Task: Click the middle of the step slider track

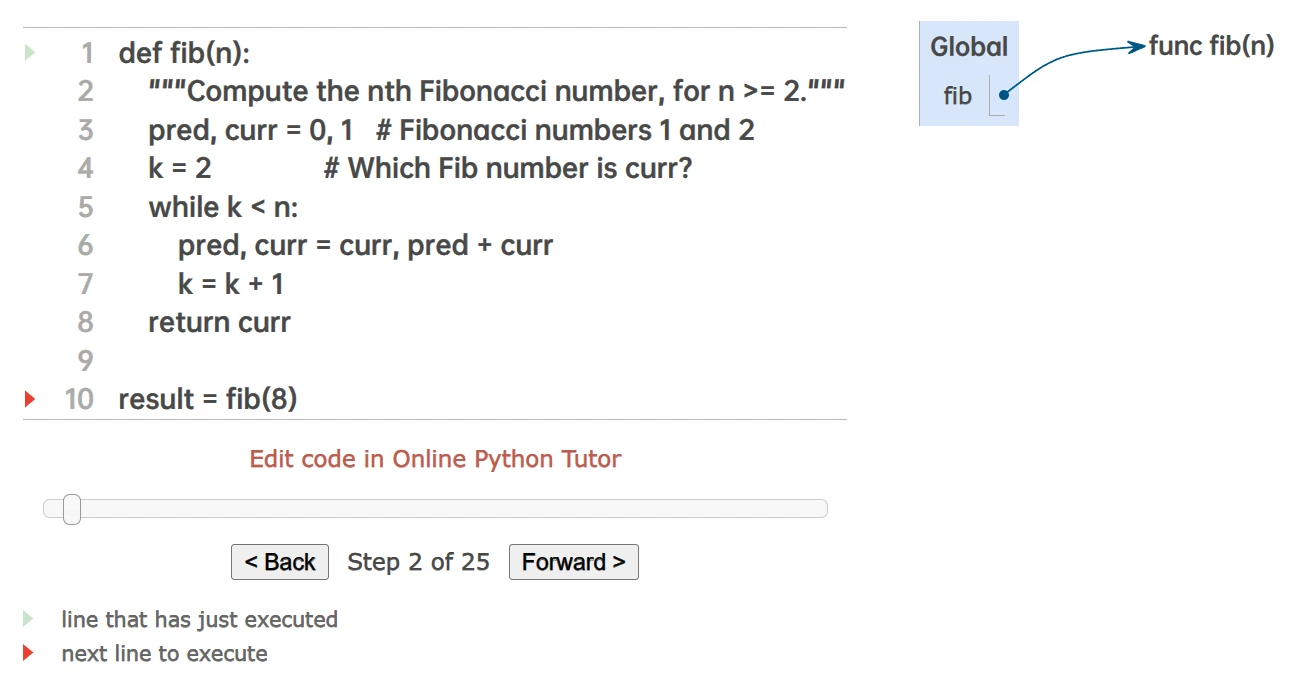Action: click(435, 509)
